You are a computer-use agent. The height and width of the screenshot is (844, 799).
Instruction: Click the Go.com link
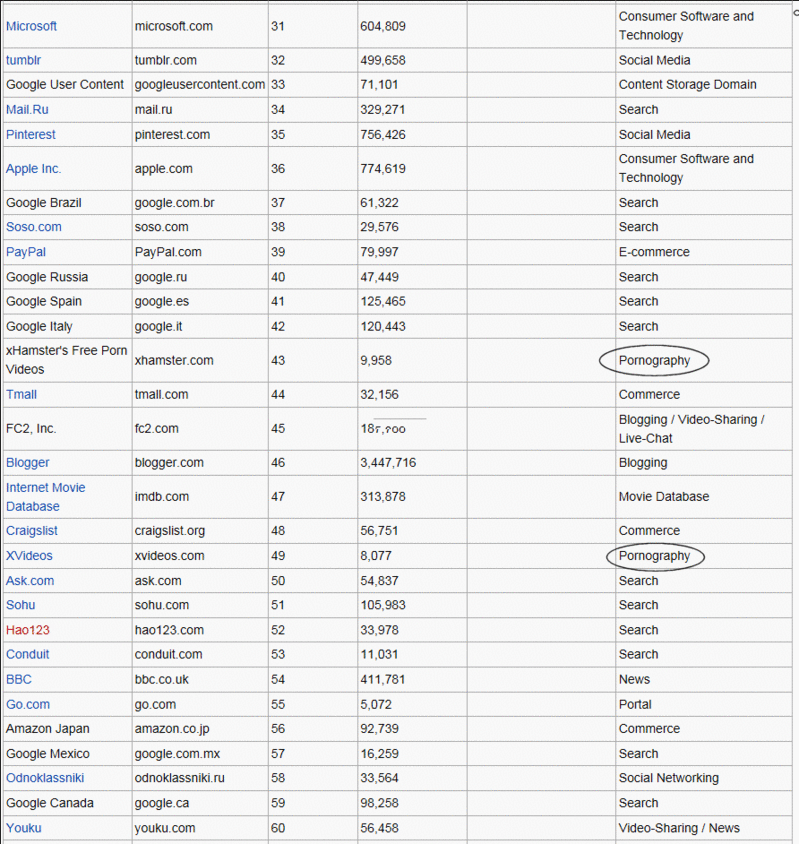point(28,704)
